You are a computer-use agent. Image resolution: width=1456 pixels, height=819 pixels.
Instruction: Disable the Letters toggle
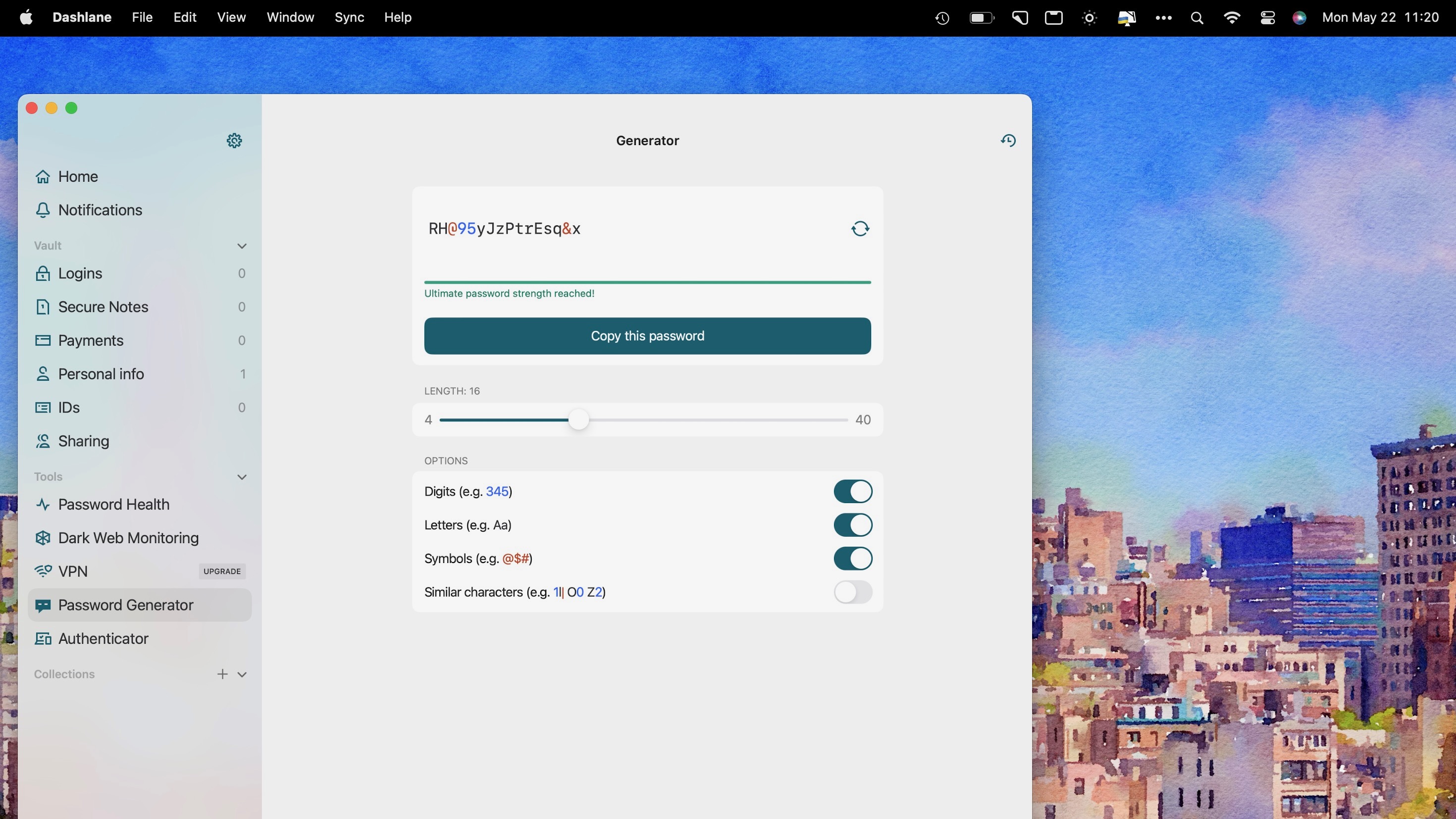(x=852, y=524)
